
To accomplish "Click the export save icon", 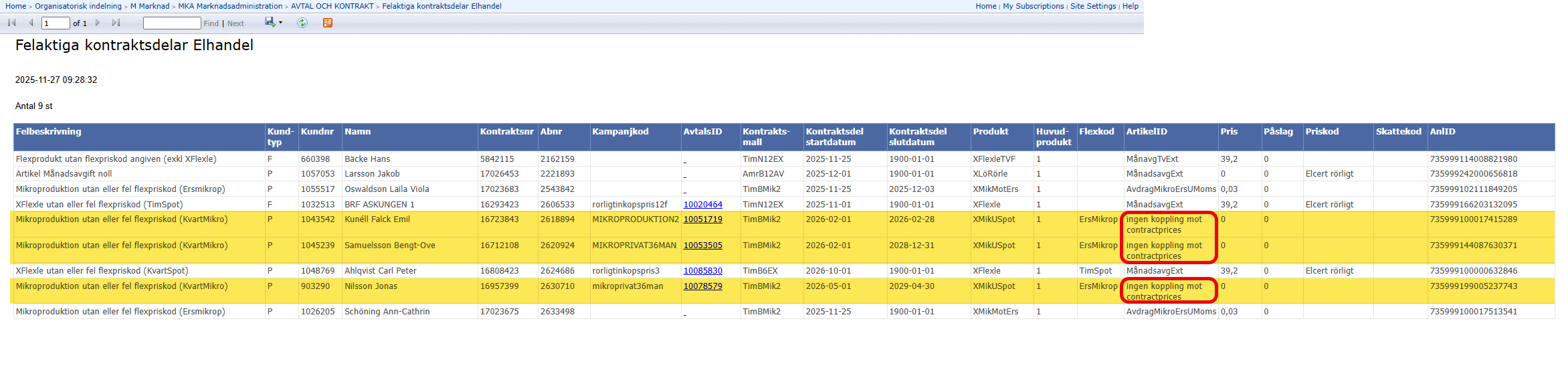I will pyautogui.click(x=270, y=22).
